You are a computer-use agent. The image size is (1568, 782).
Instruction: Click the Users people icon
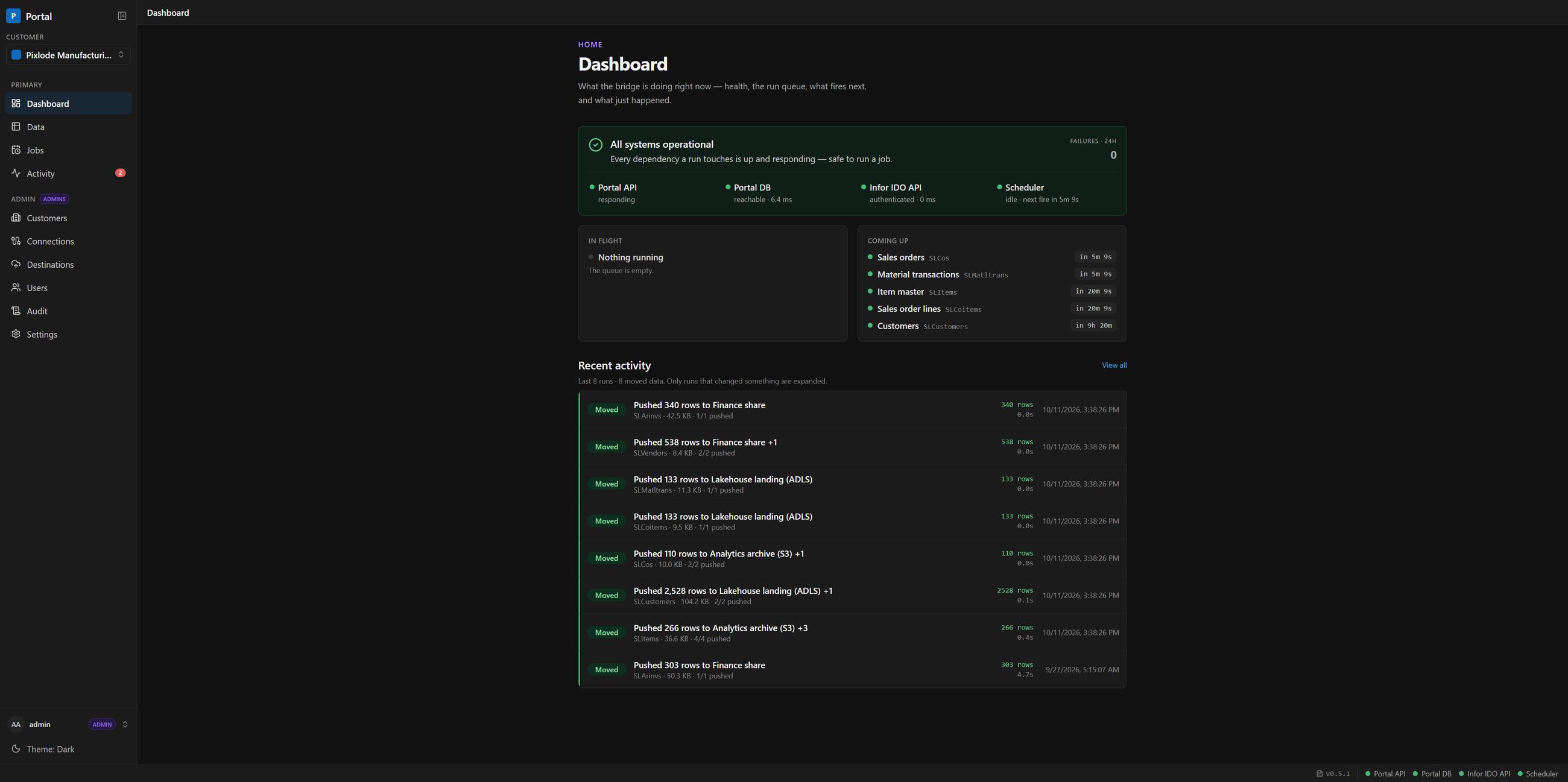coord(16,287)
